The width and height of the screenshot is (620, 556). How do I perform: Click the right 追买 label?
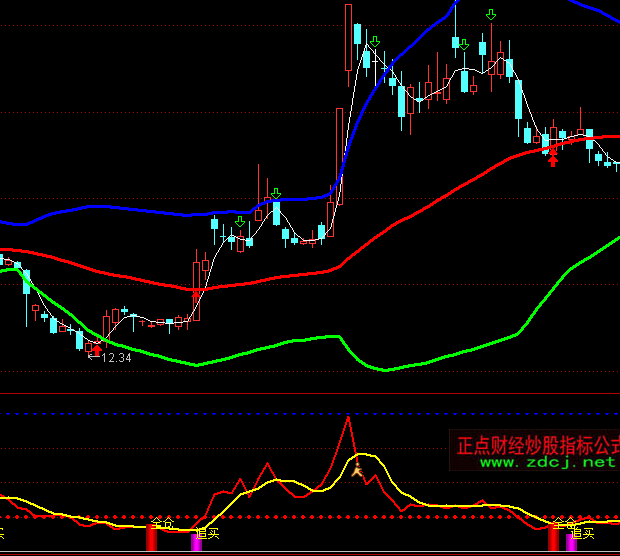tap(583, 533)
